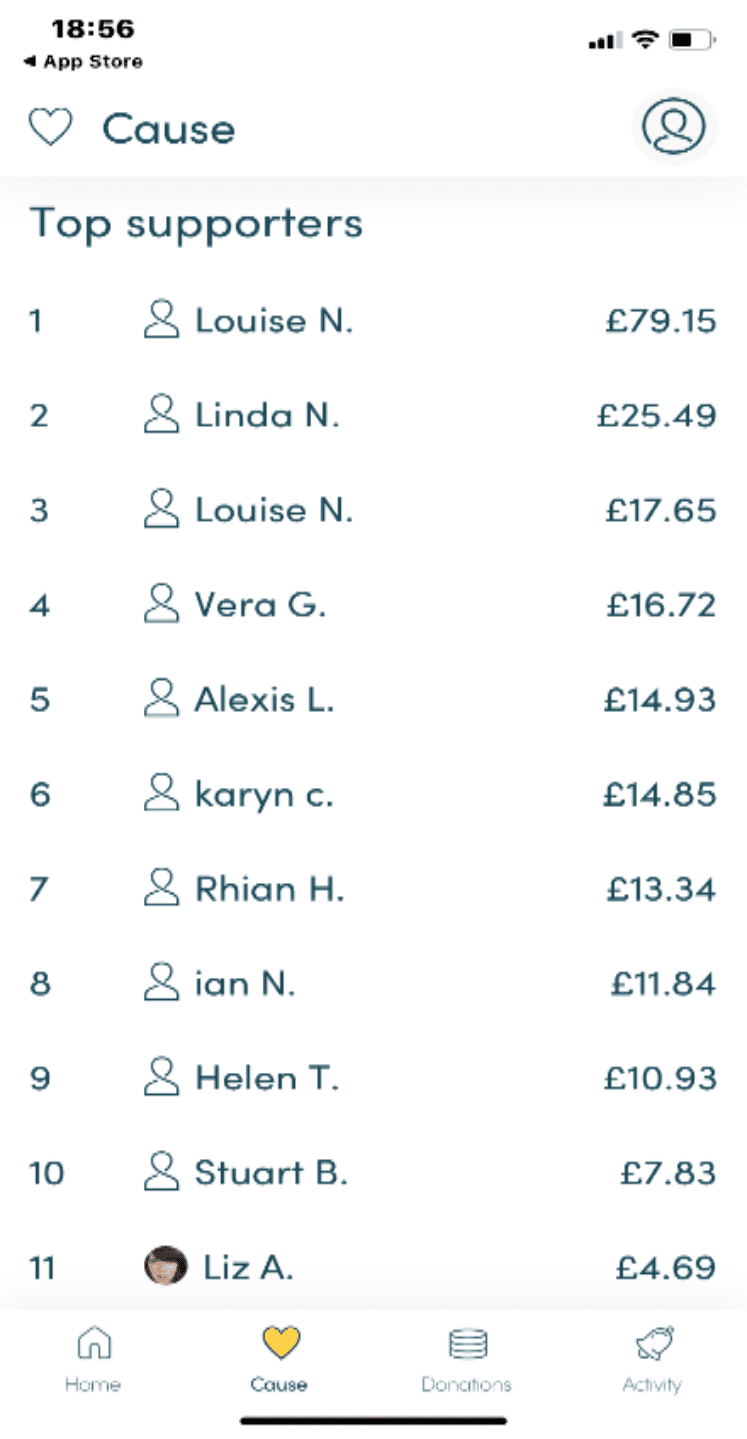Select the Cause tab with yellow heart
Viewport: 747px width, 1439px height.
pyautogui.click(x=279, y=1357)
